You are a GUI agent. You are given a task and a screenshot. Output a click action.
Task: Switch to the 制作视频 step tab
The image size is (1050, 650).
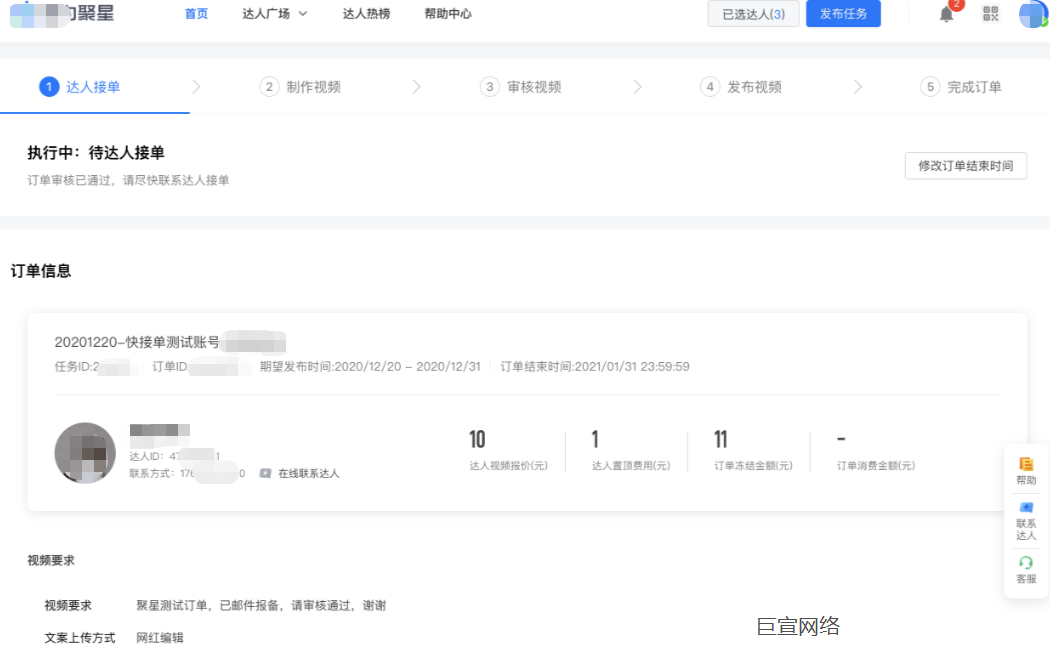(310, 87)
